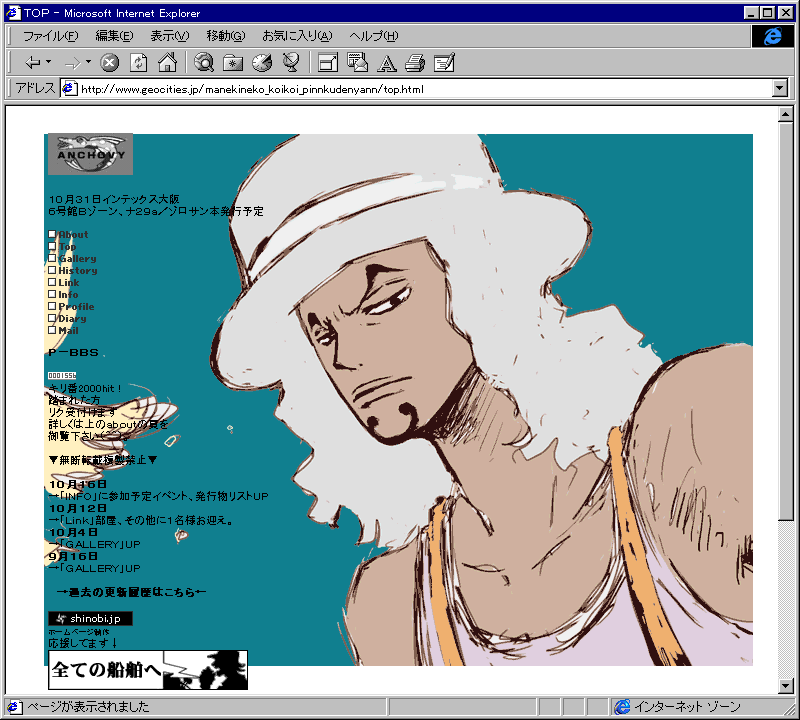Click the 応援してます！ text
800x720 pixels.
83,643
